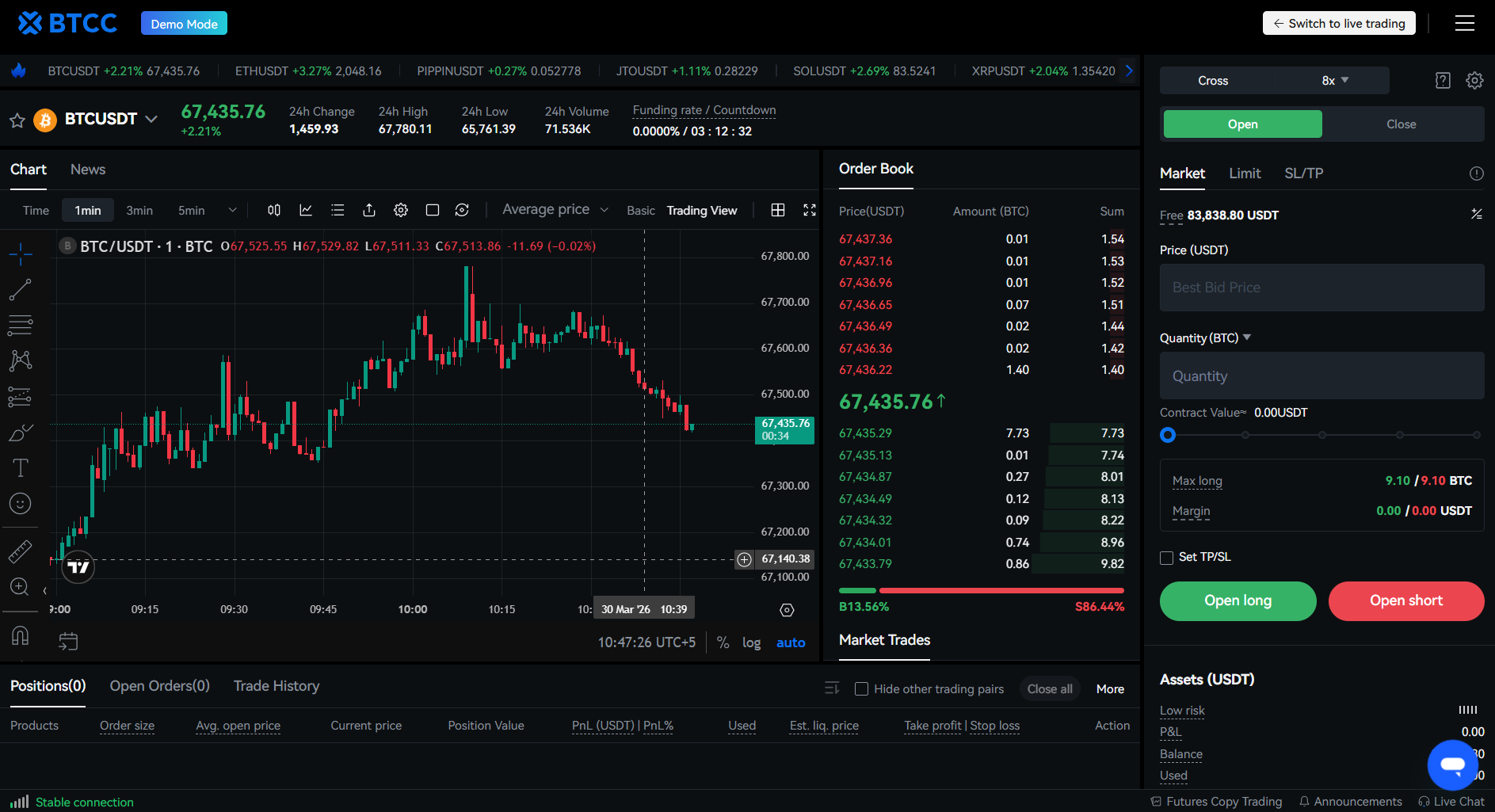Screen dimensions: 1495x812
Task: Click the Demo Mode badge
Action: (184, 24)
